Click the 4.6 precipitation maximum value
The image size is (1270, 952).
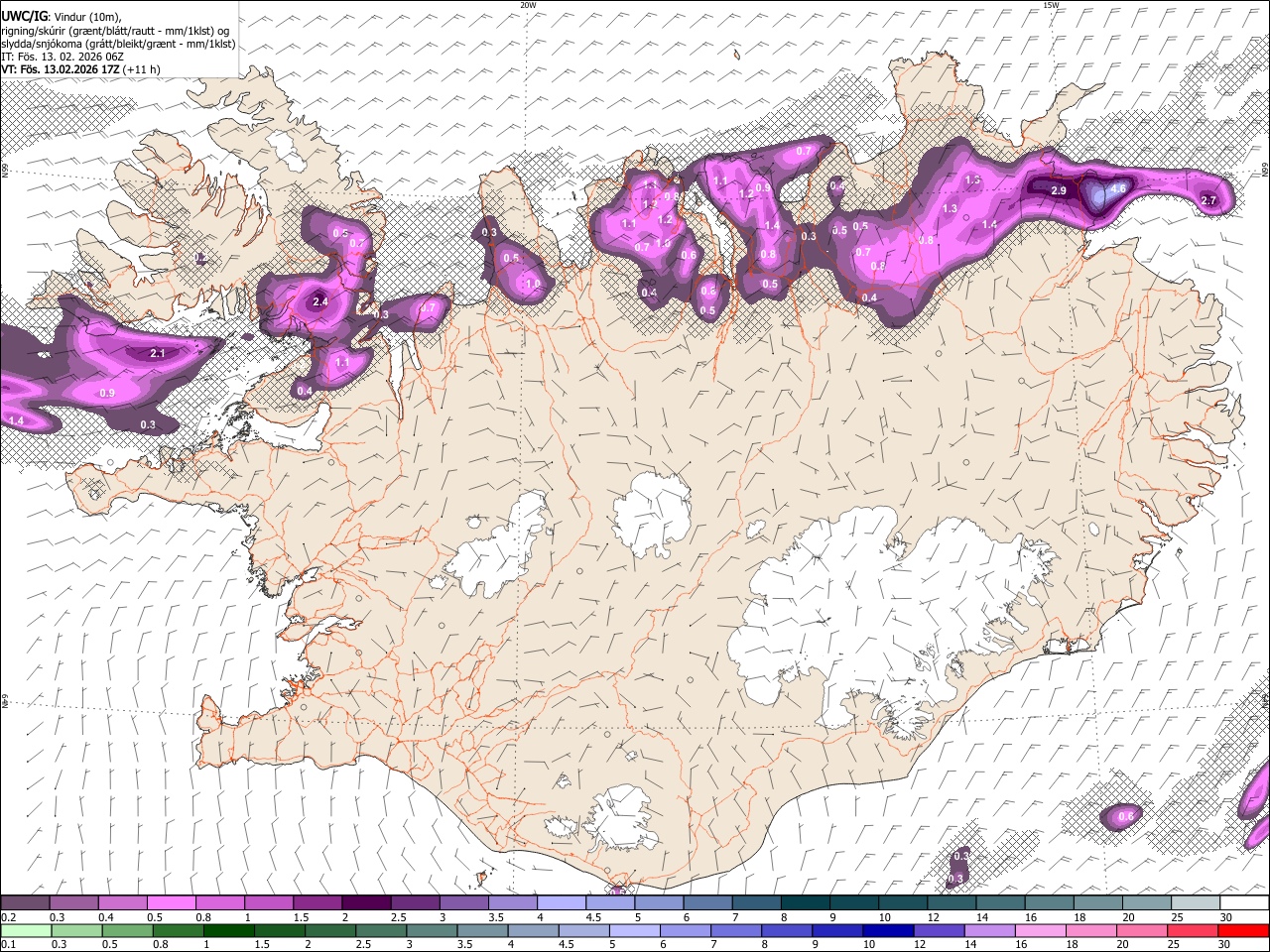click(x=1117, y=188)
